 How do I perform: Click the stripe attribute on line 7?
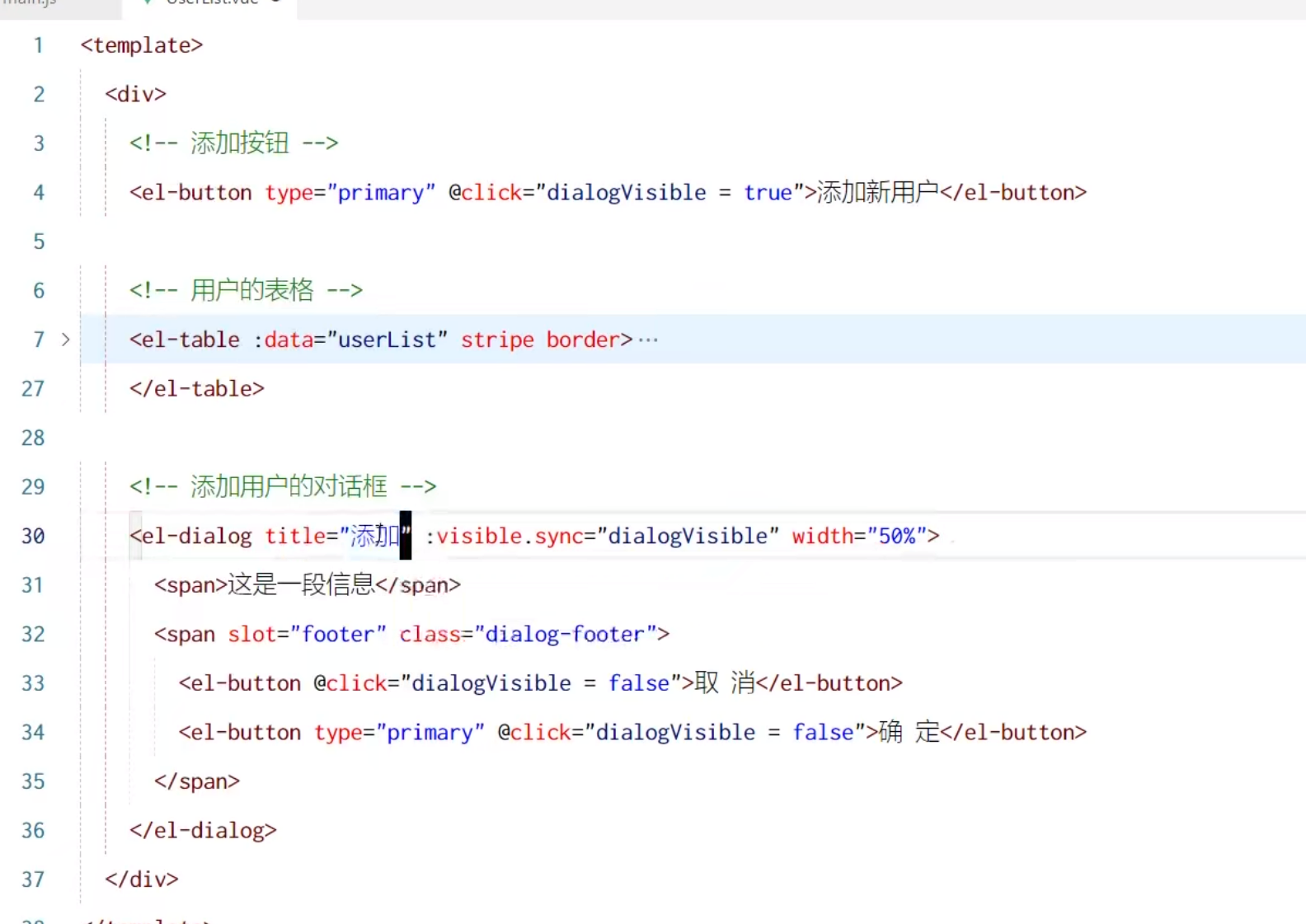(x=497, y=340)
